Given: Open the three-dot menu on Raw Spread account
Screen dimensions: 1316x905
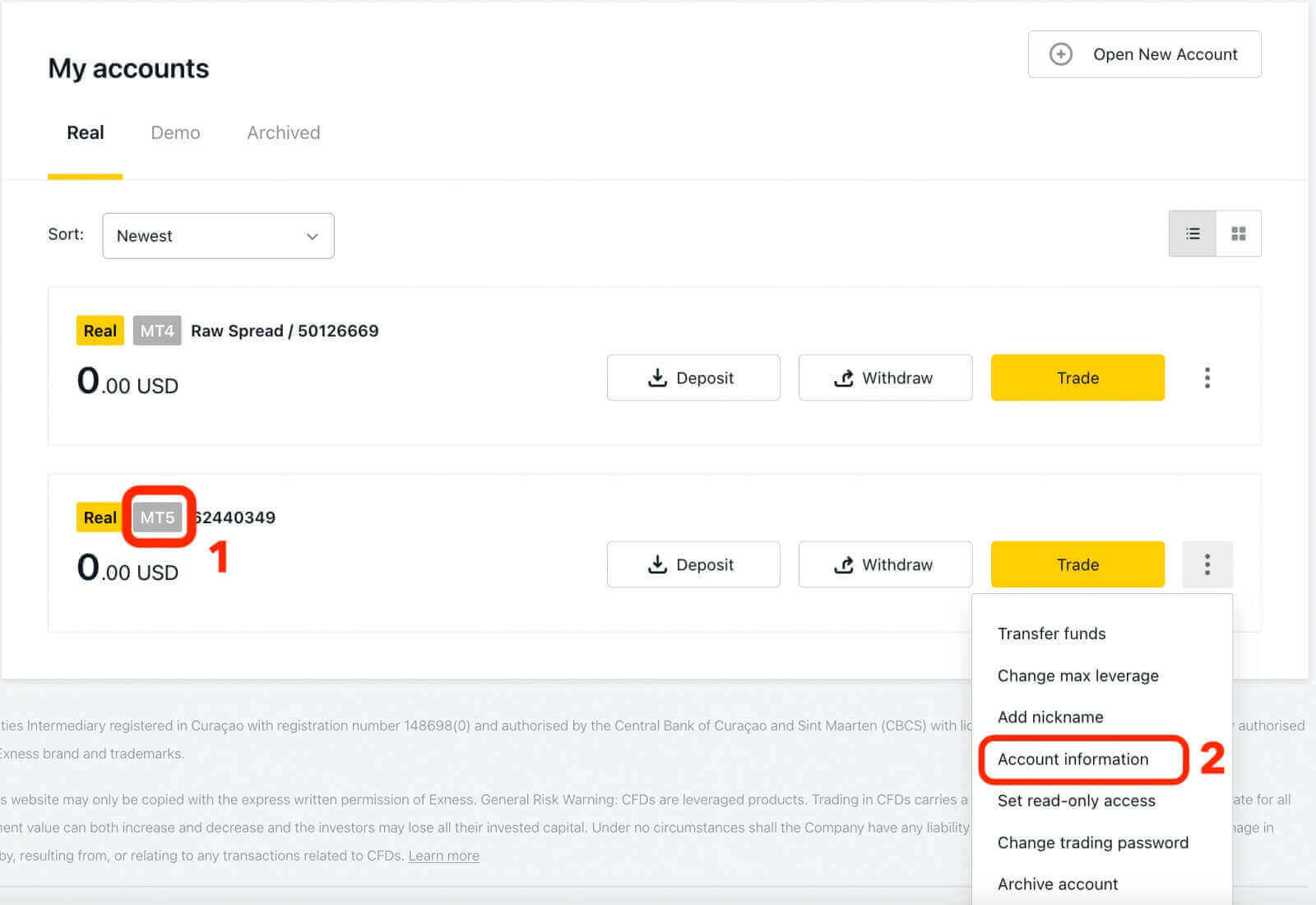Looking at the screenshot, I should click(x=1207, y=378).
